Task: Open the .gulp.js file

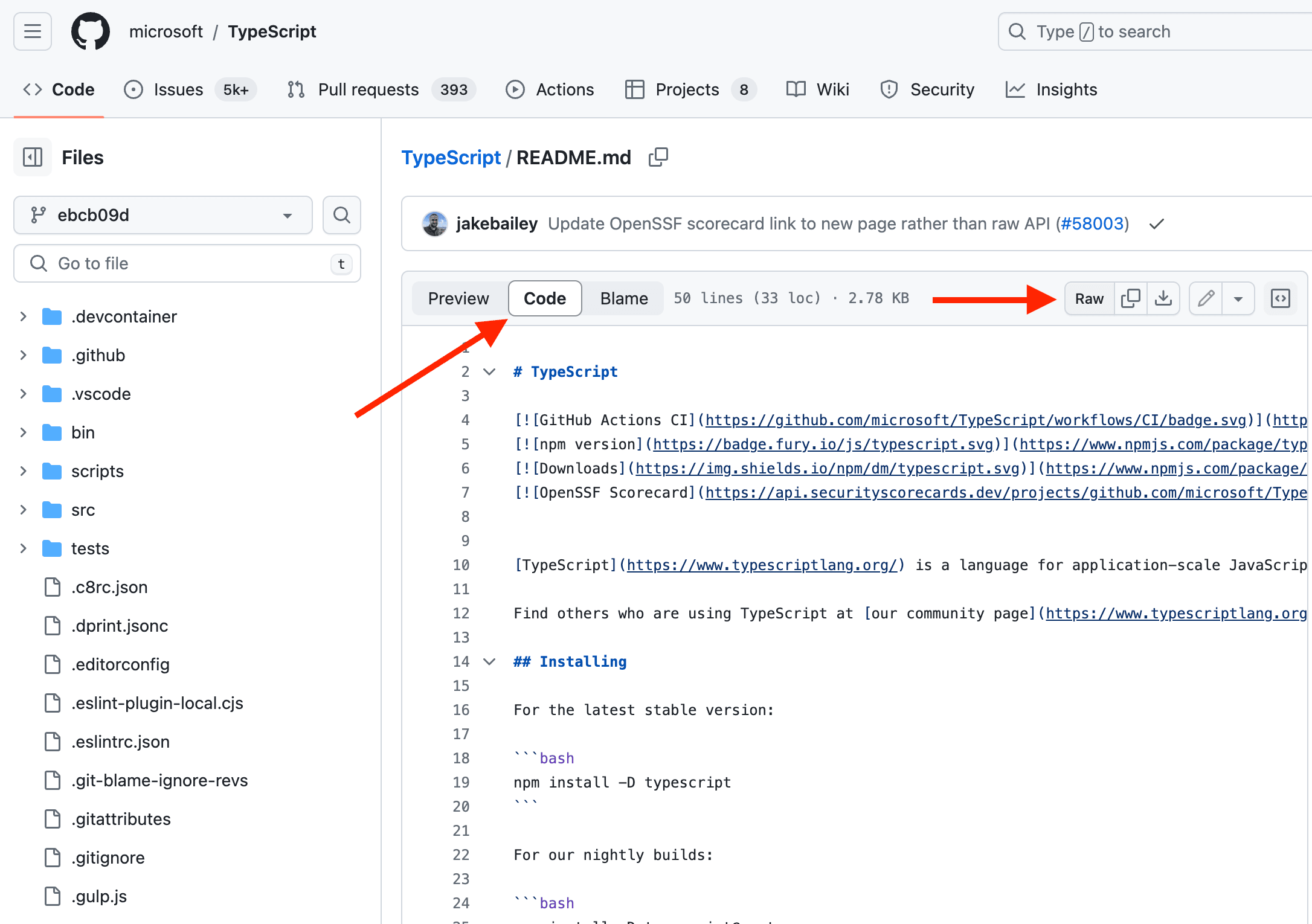Action: tap(98, 896)
